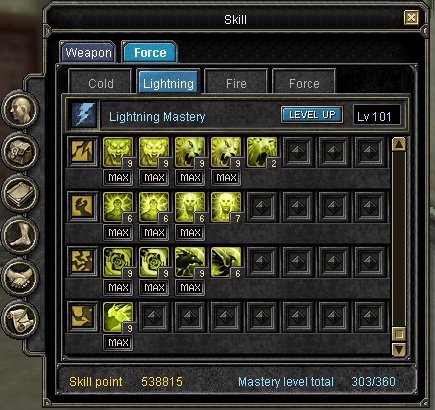Open the handshake sidebar icon
This screenshot has height=410, width=435.
(20, 276)
